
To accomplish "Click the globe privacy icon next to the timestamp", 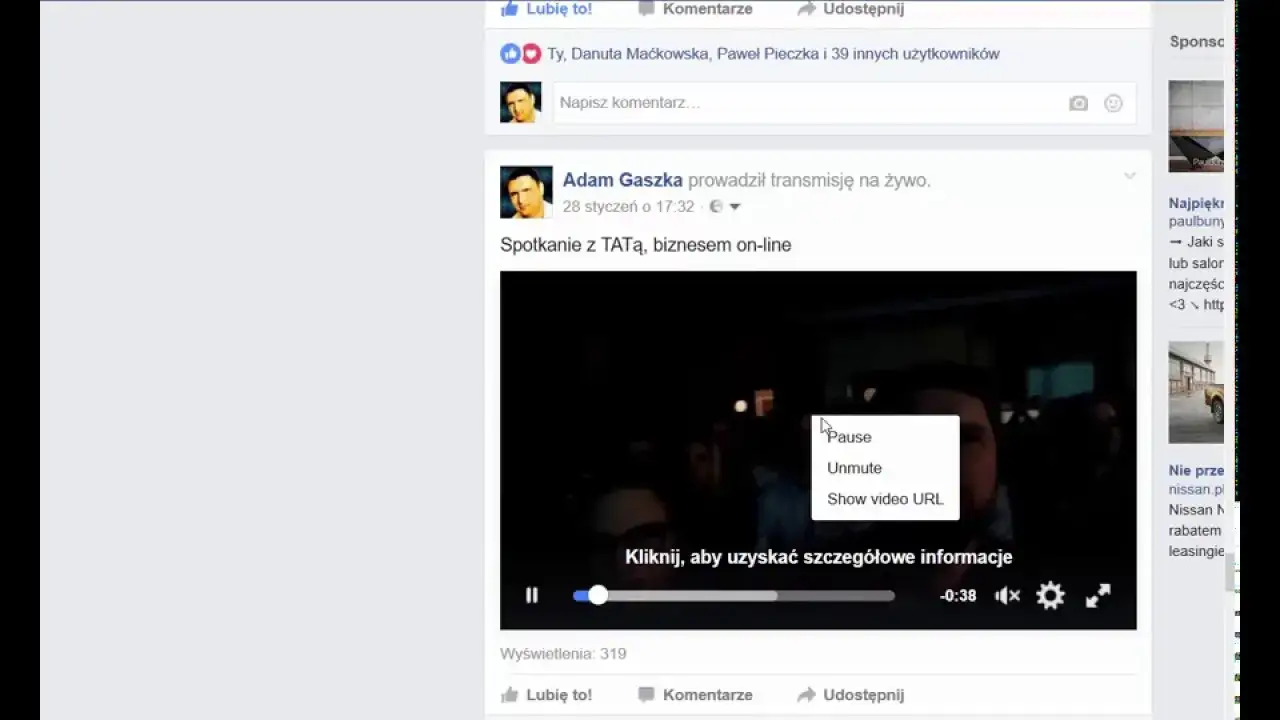I will point(716,206).
